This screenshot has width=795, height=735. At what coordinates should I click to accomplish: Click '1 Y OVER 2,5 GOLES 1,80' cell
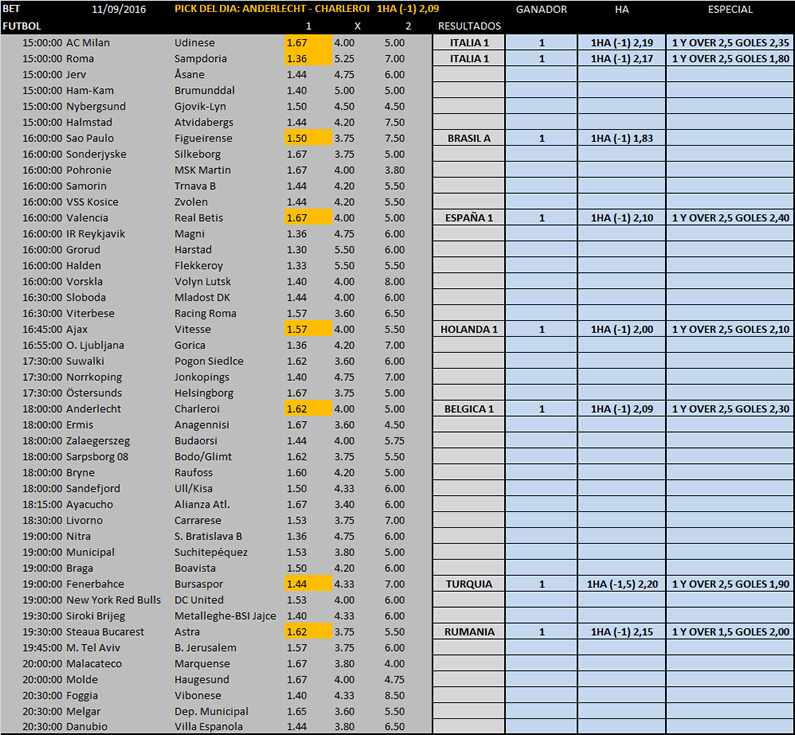point(730,58)
